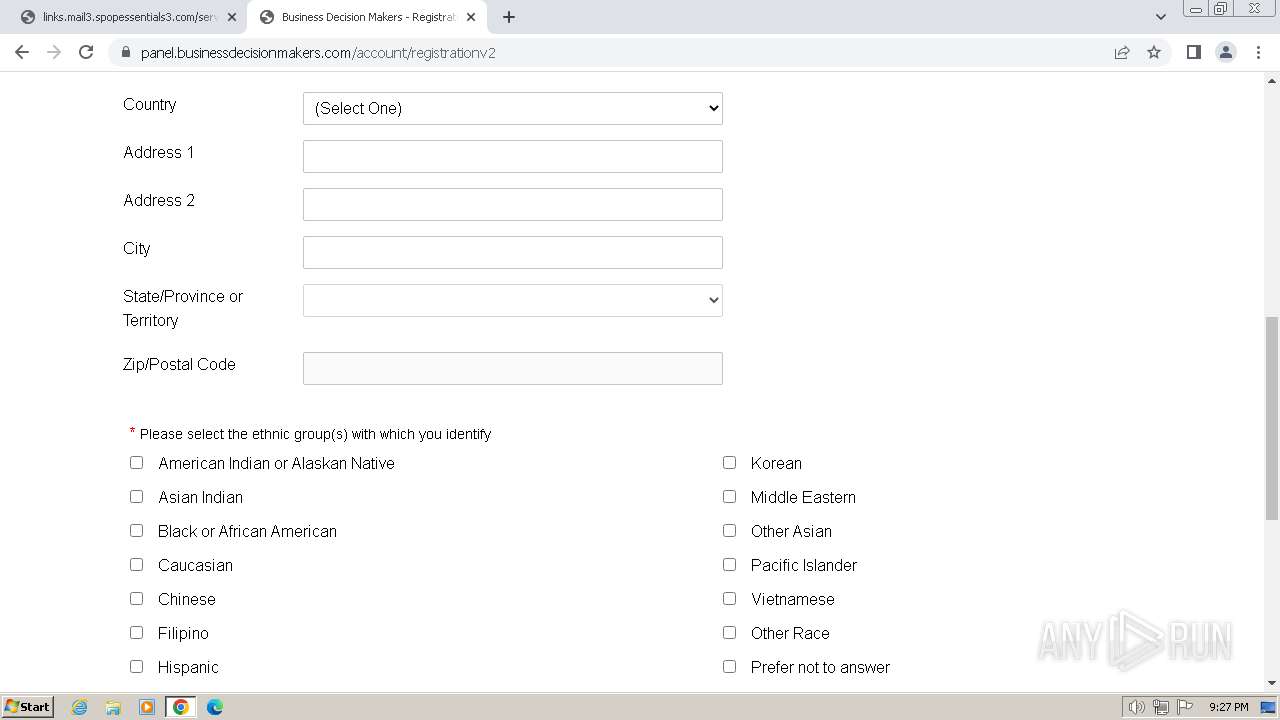Click scrollbar down arrow
1280x720 pixels.
1271,683
